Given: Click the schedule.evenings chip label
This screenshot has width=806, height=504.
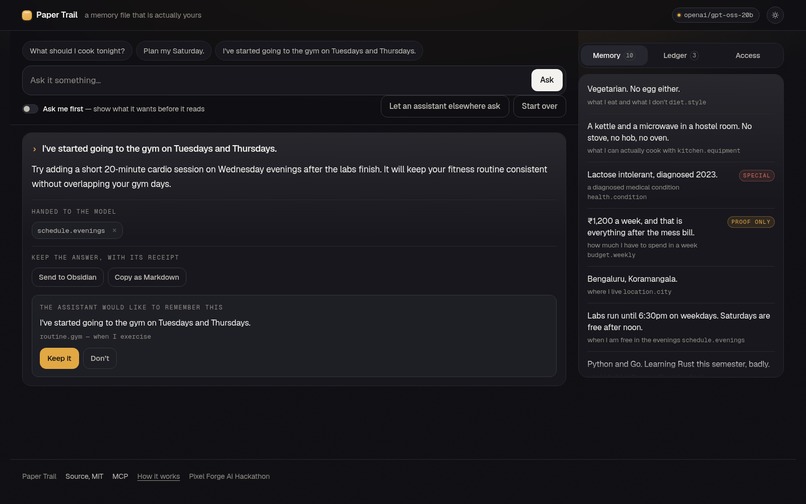Looking at the screenshot, I should pos(71,230).
